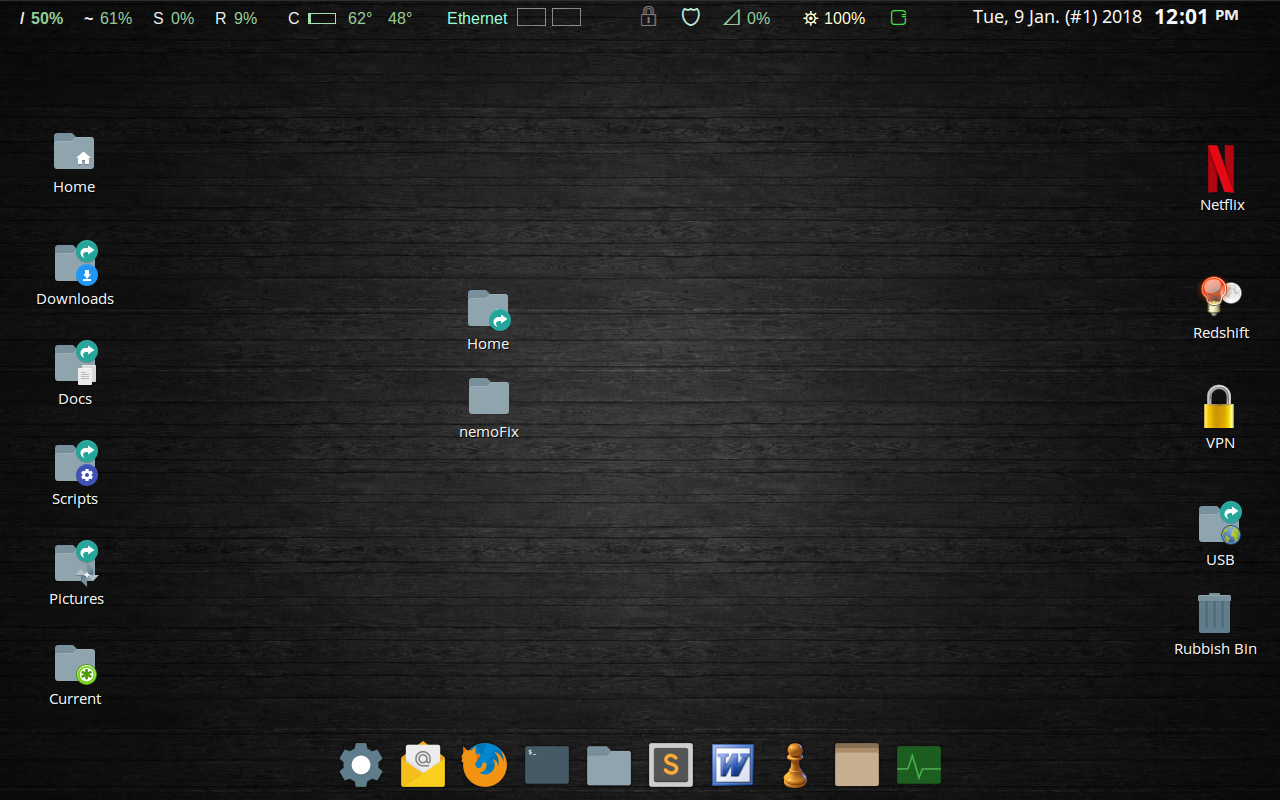Click the Ethernet indicator in the panel
Viewport: 1280px width, 800px height.
pyautogui.click(x=477, y=17)
